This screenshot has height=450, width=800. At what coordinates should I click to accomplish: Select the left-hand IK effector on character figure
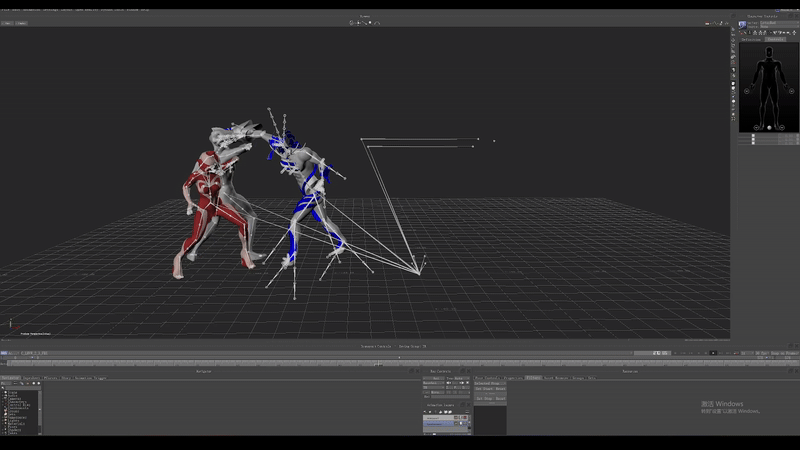[x=791, y=91]
